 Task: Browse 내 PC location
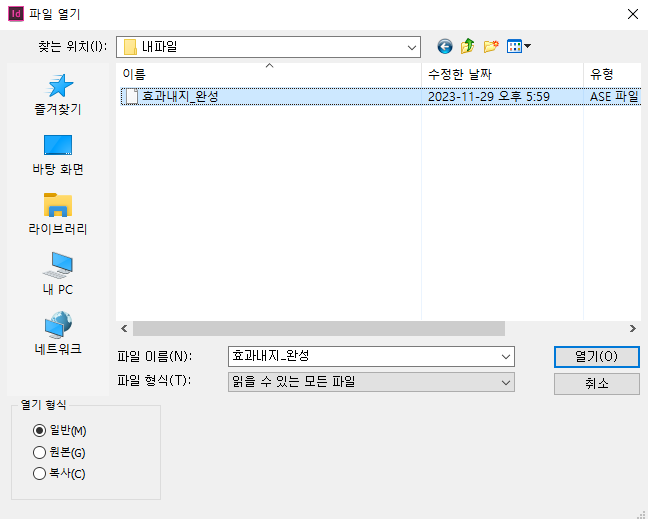pyautogui.click(x=58, y=274)
